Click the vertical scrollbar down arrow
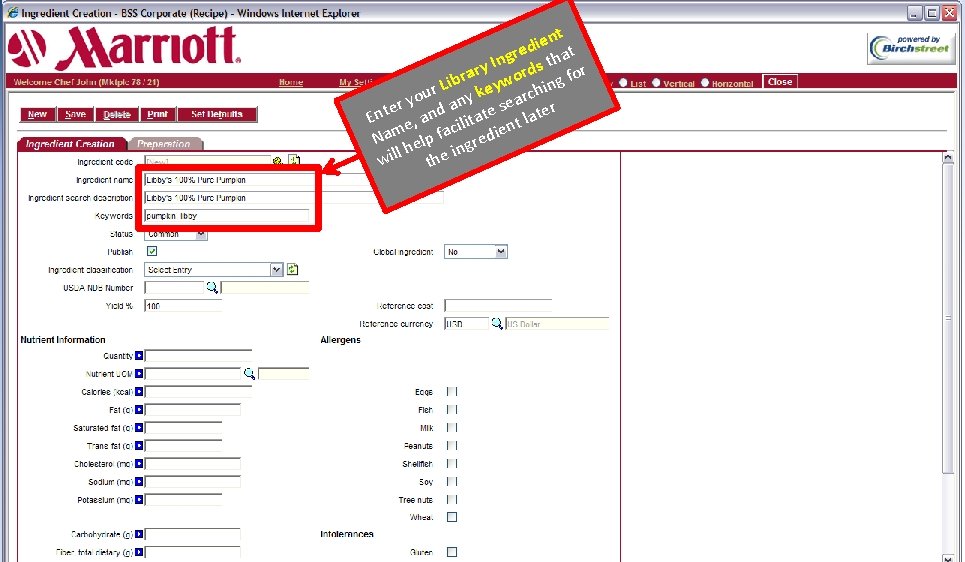This screenshot has height=562, width=965. [948, 557]
